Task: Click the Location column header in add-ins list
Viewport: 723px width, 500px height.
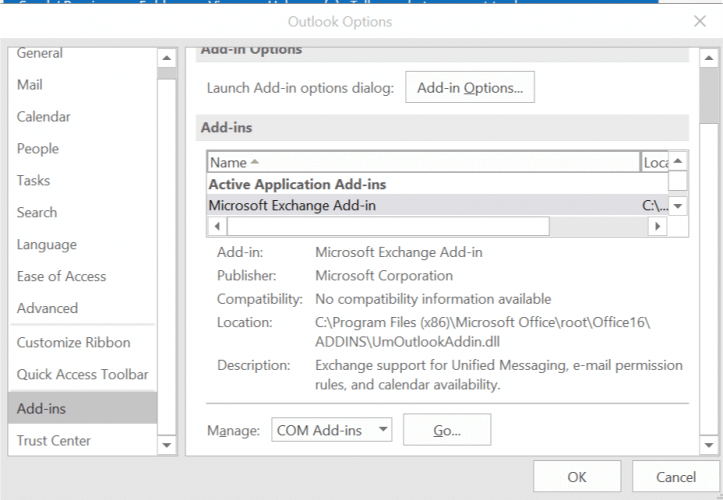Action: 655,162
